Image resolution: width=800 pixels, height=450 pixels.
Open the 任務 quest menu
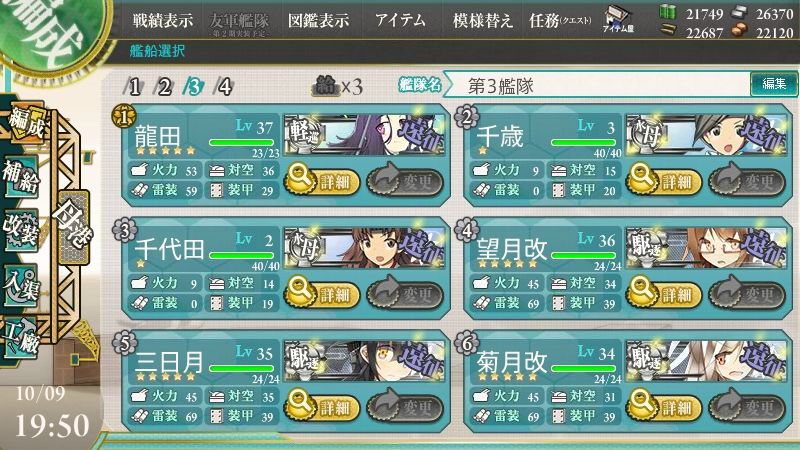[560, 20]
